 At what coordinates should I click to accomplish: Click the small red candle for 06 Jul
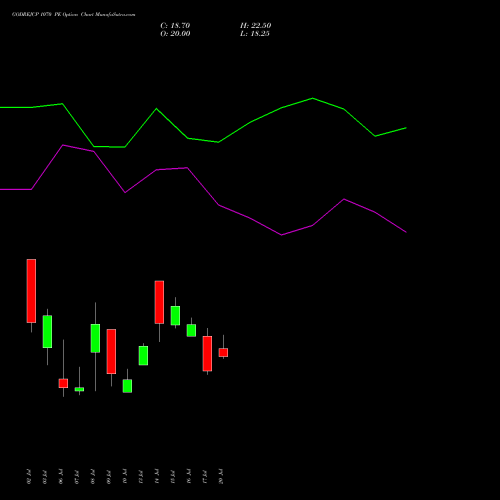[x=63, y=383]
